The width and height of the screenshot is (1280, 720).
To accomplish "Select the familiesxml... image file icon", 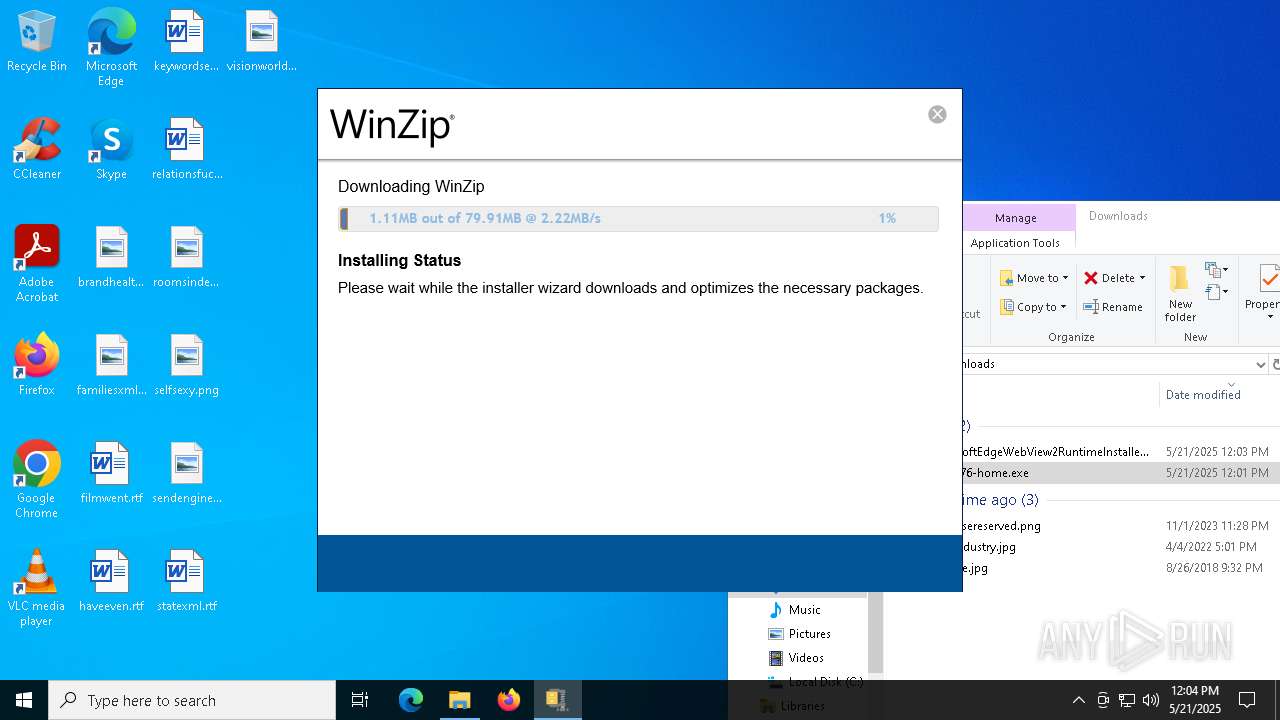I will [x=111, y=366].
